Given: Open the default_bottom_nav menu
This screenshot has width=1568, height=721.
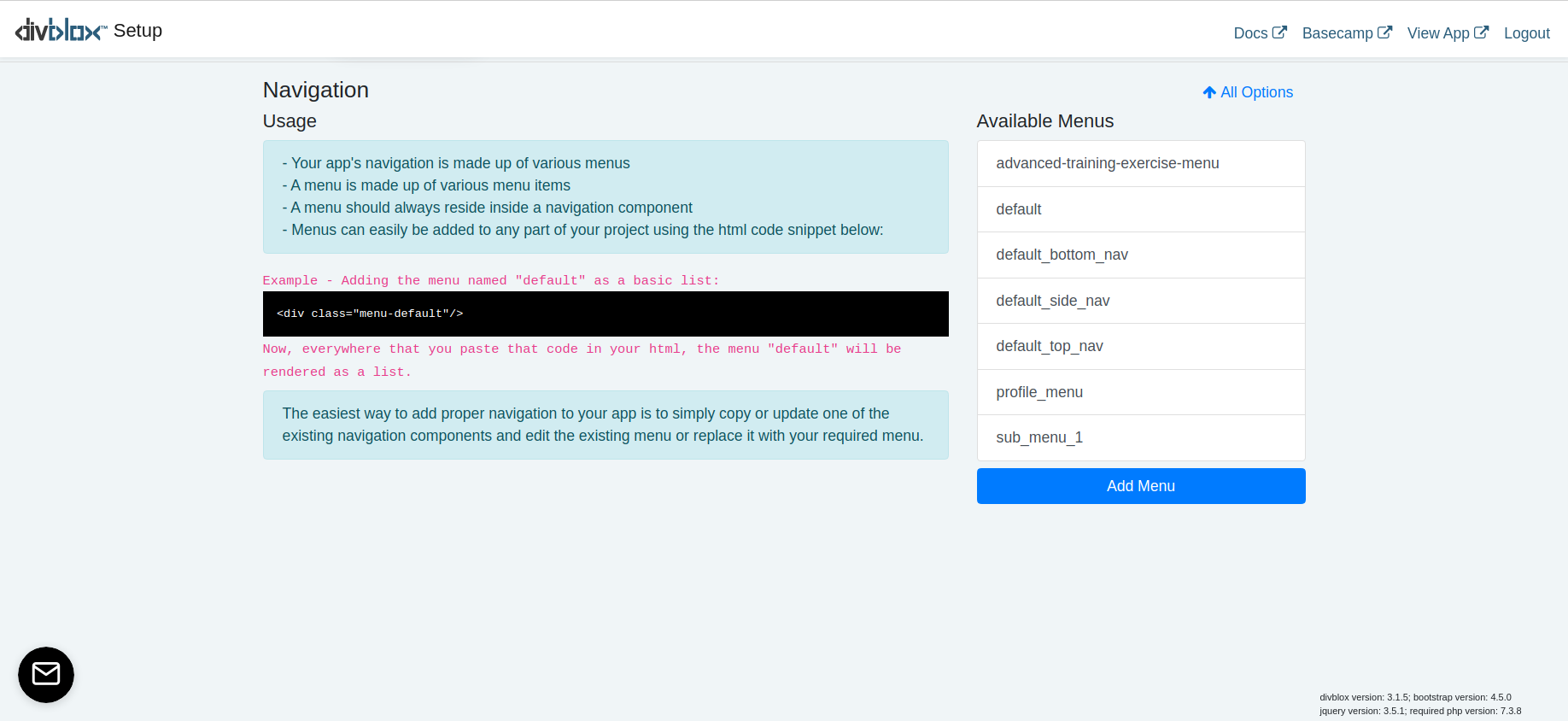Looking at the screenshot, I should [1141, 255].
